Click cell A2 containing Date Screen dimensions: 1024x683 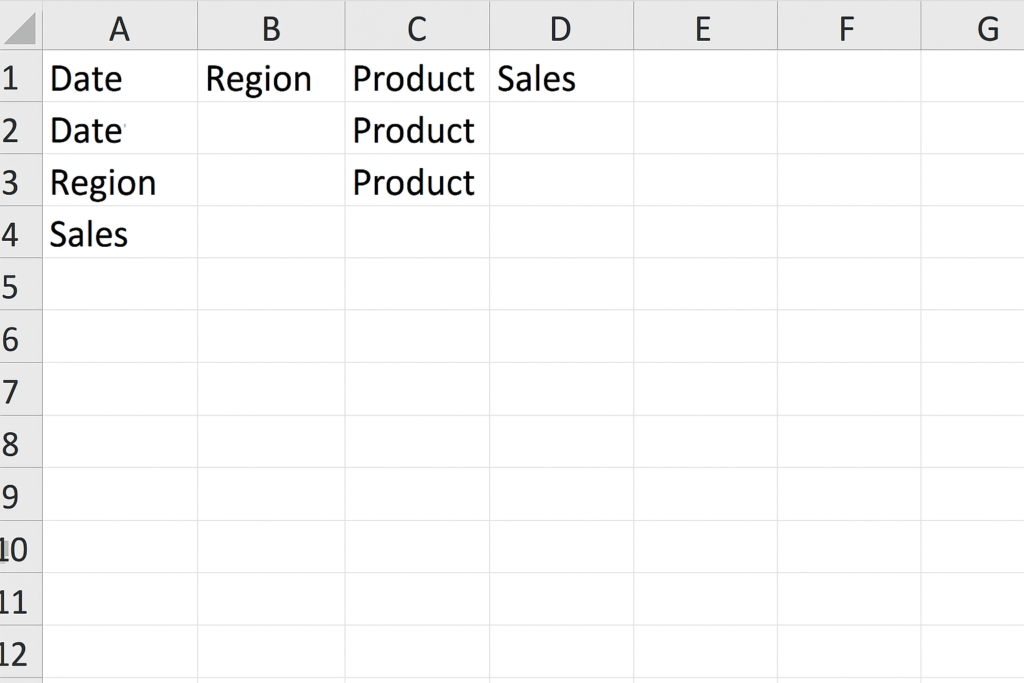tap(120, 128)
